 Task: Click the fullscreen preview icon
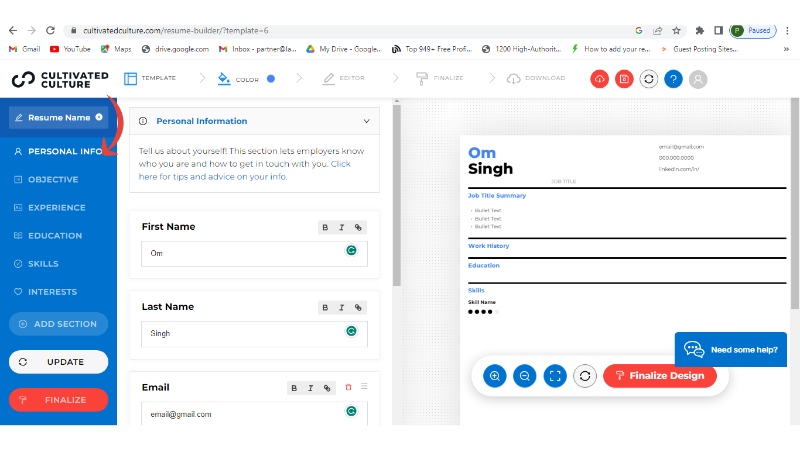(x=555, y=376)
